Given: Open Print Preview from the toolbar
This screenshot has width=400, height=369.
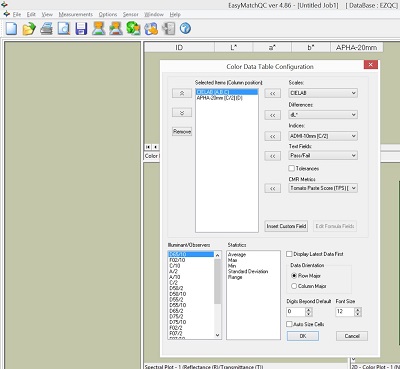Looking at the screenshot, I should (64, 28).
